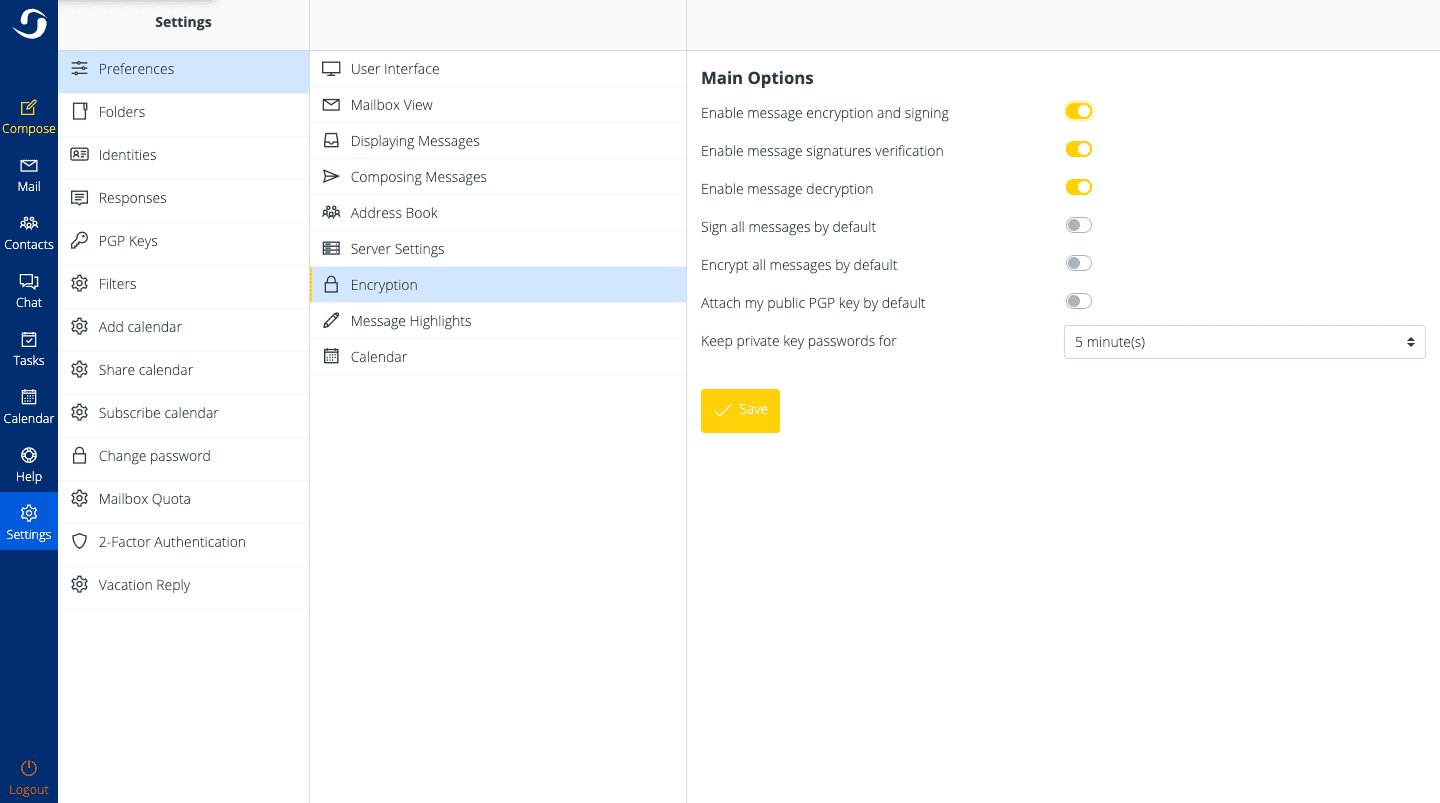Image resolution: width=1440 pixels, height=803 pixels.
Task: Open the Vacation Reply settings
Action: [144, 585]
